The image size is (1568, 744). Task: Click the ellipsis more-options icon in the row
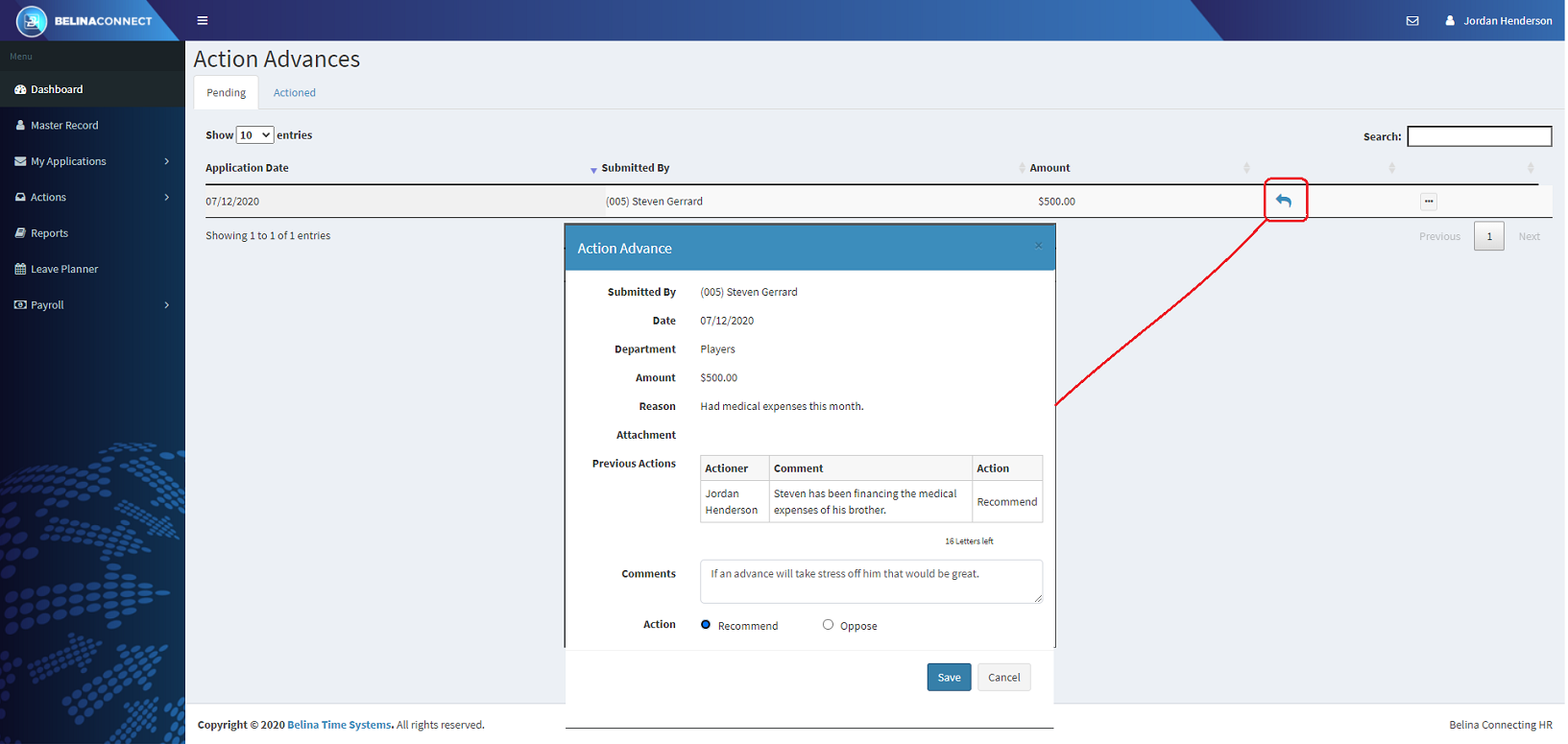coord(1429,202)
